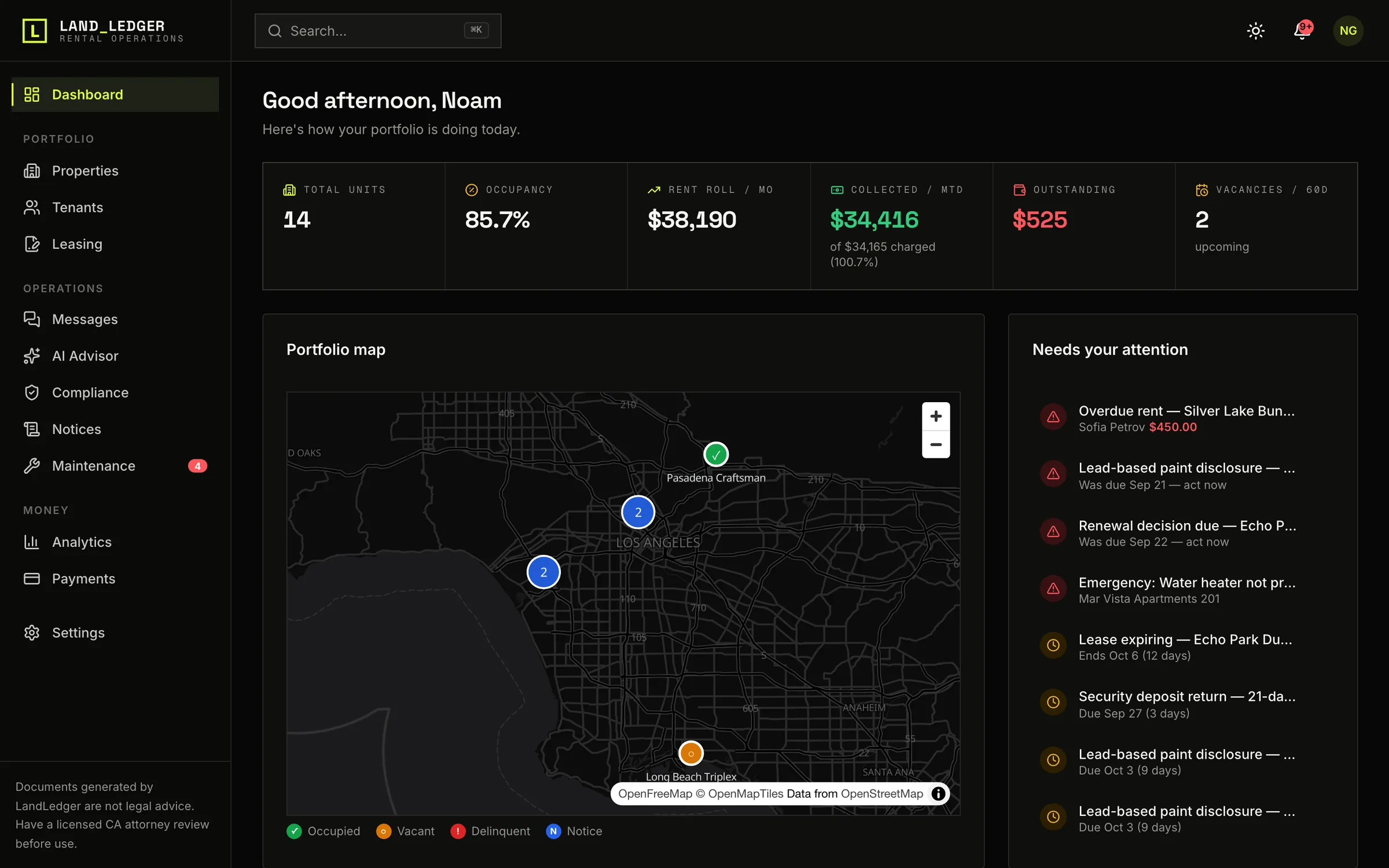This screenshot has height=868, width=1389.
Task: Open the OpenMapTiles attribution link
Action: point(740,793)
